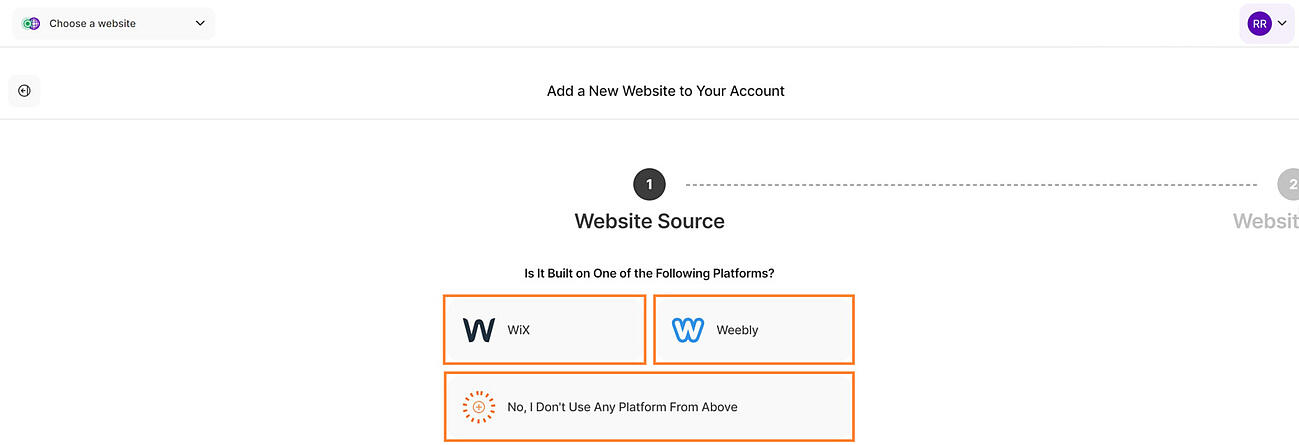Expand the chevron next to Choose a website
Screen dimensions: 1299x445
click(200, 23)
